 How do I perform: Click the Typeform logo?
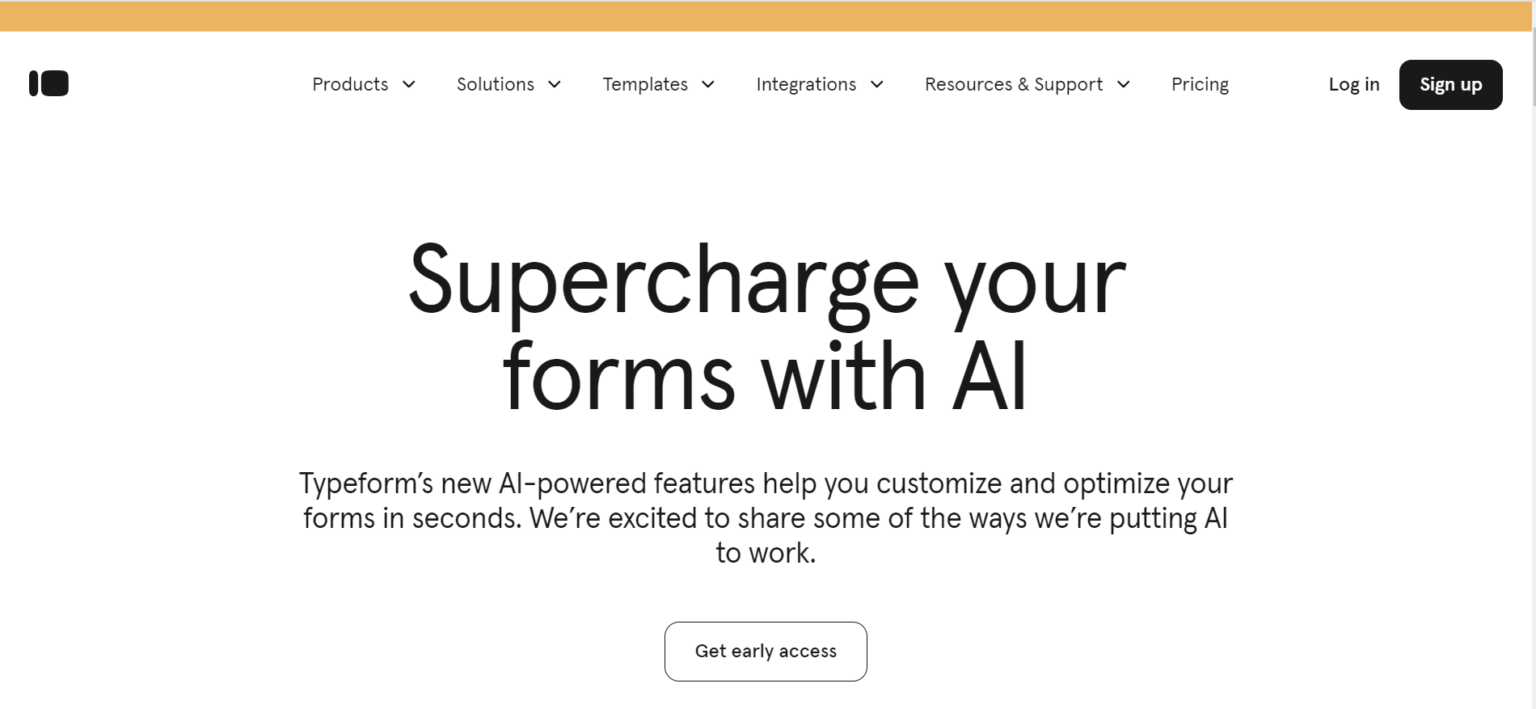point(48,83)
